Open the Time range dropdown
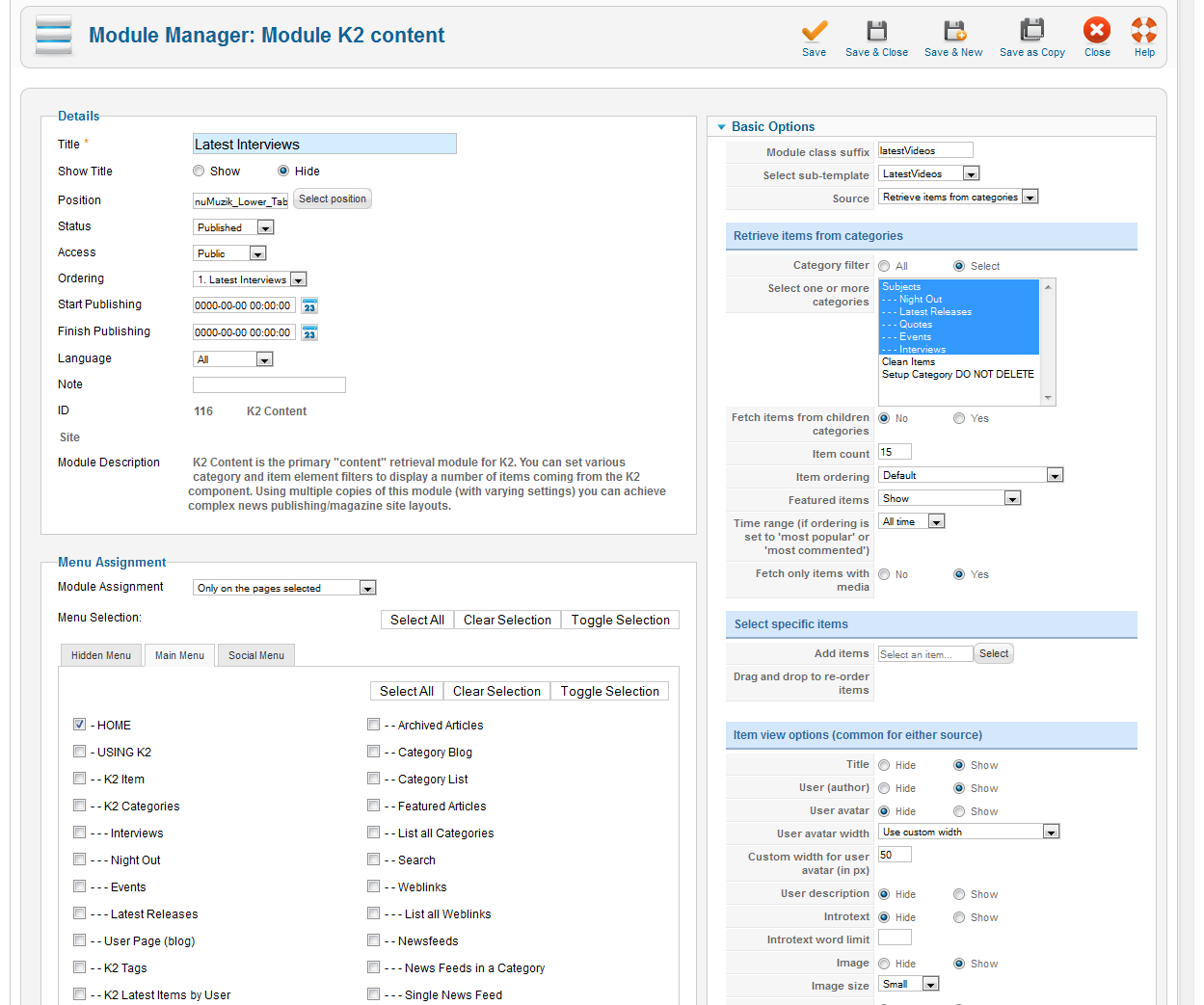Image resolution: width=1204 pixels, height=1005 pixels. (x=912, y=521)
